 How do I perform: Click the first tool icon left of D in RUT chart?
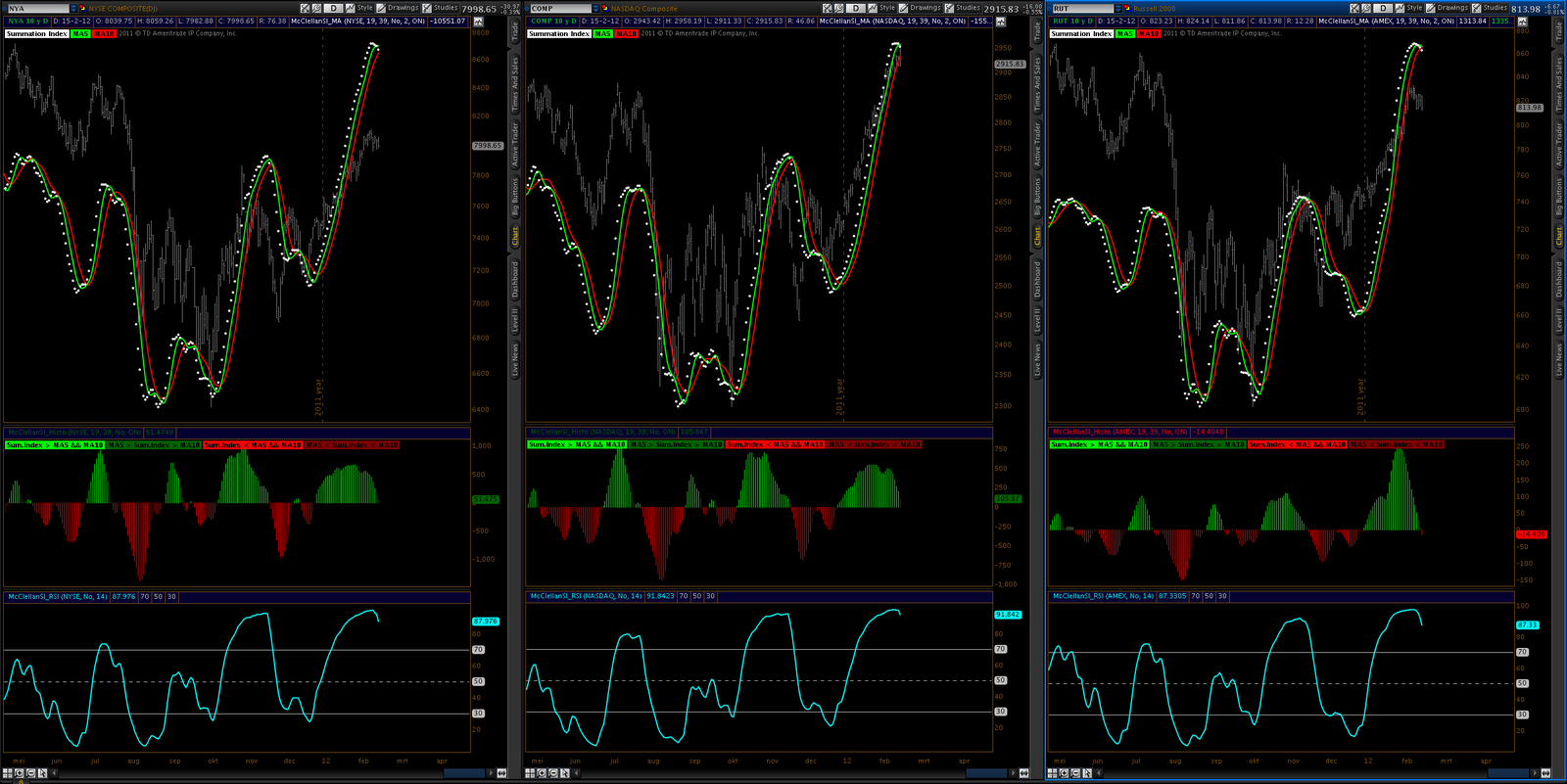1354,8
